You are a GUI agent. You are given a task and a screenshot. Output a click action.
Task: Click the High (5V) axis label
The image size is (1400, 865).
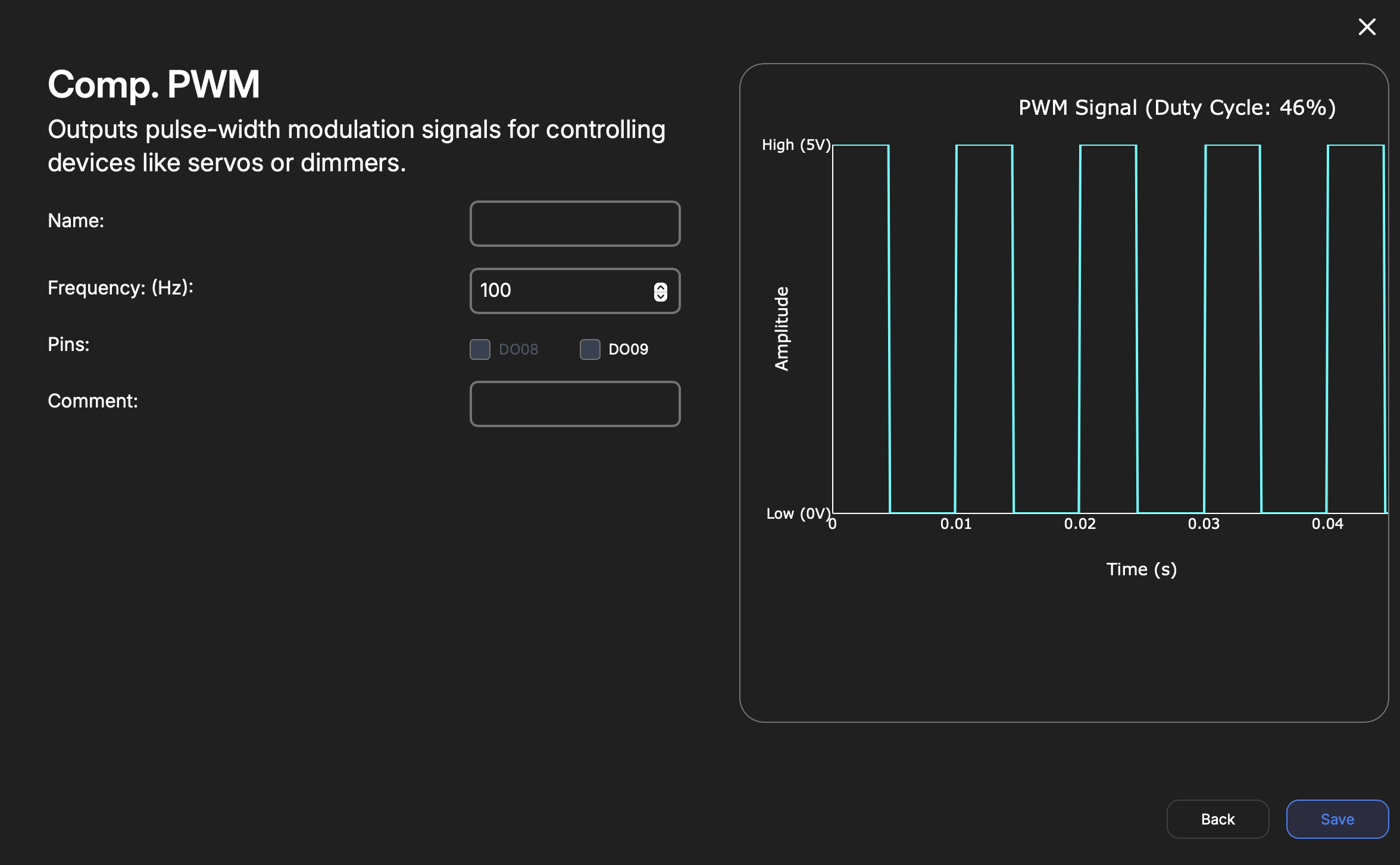[x=796, y=145]
